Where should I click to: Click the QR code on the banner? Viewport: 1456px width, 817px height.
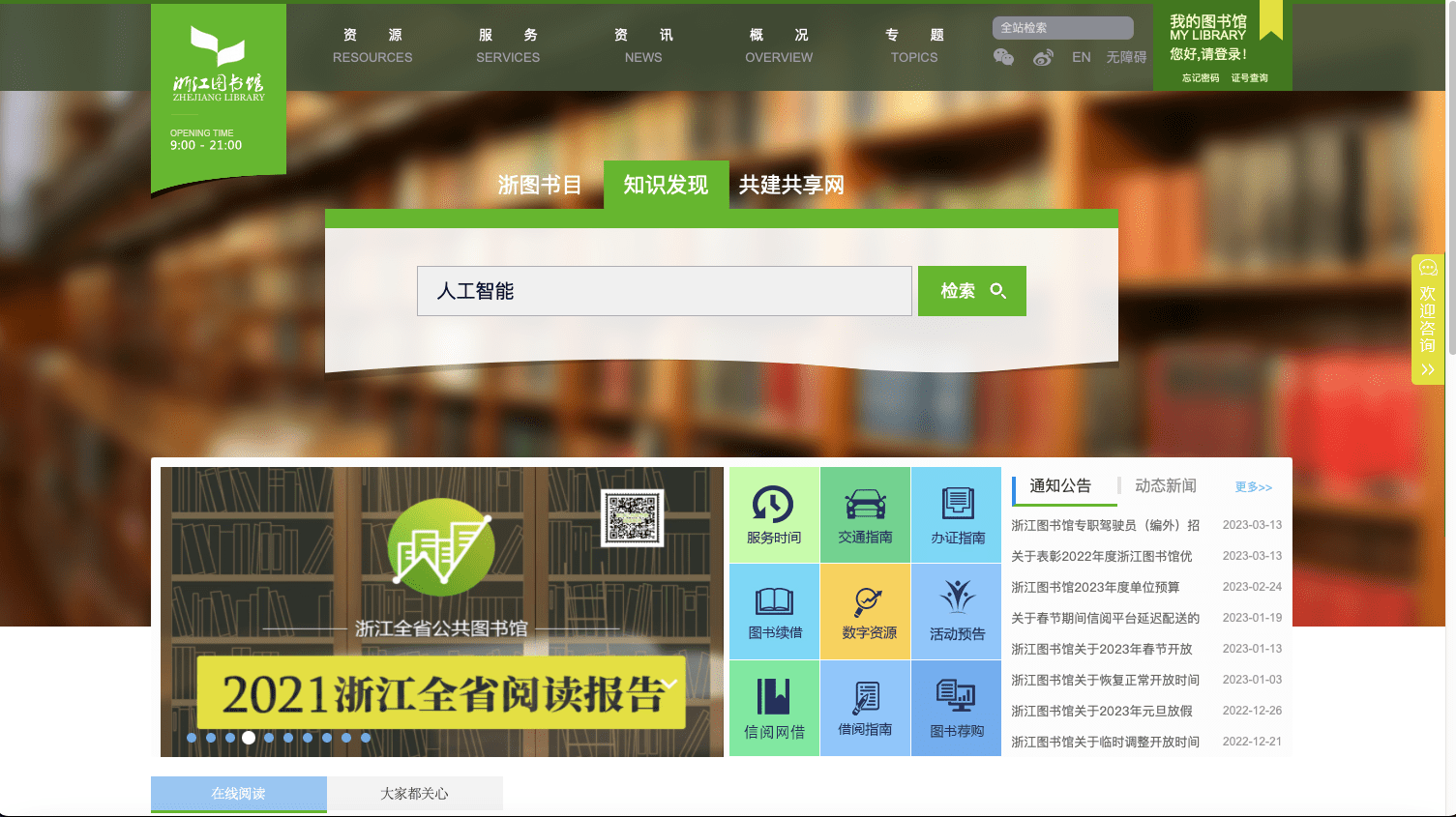633,517
